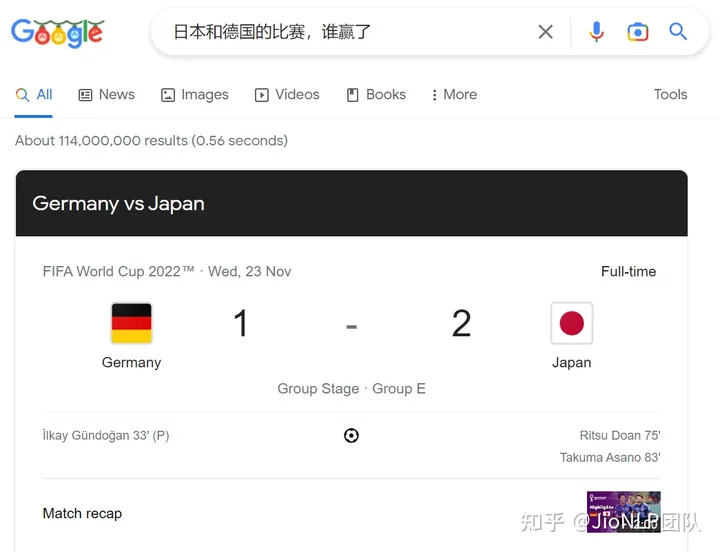Select the All results tab
Screen dimensions: 720x552
point(34,95)
